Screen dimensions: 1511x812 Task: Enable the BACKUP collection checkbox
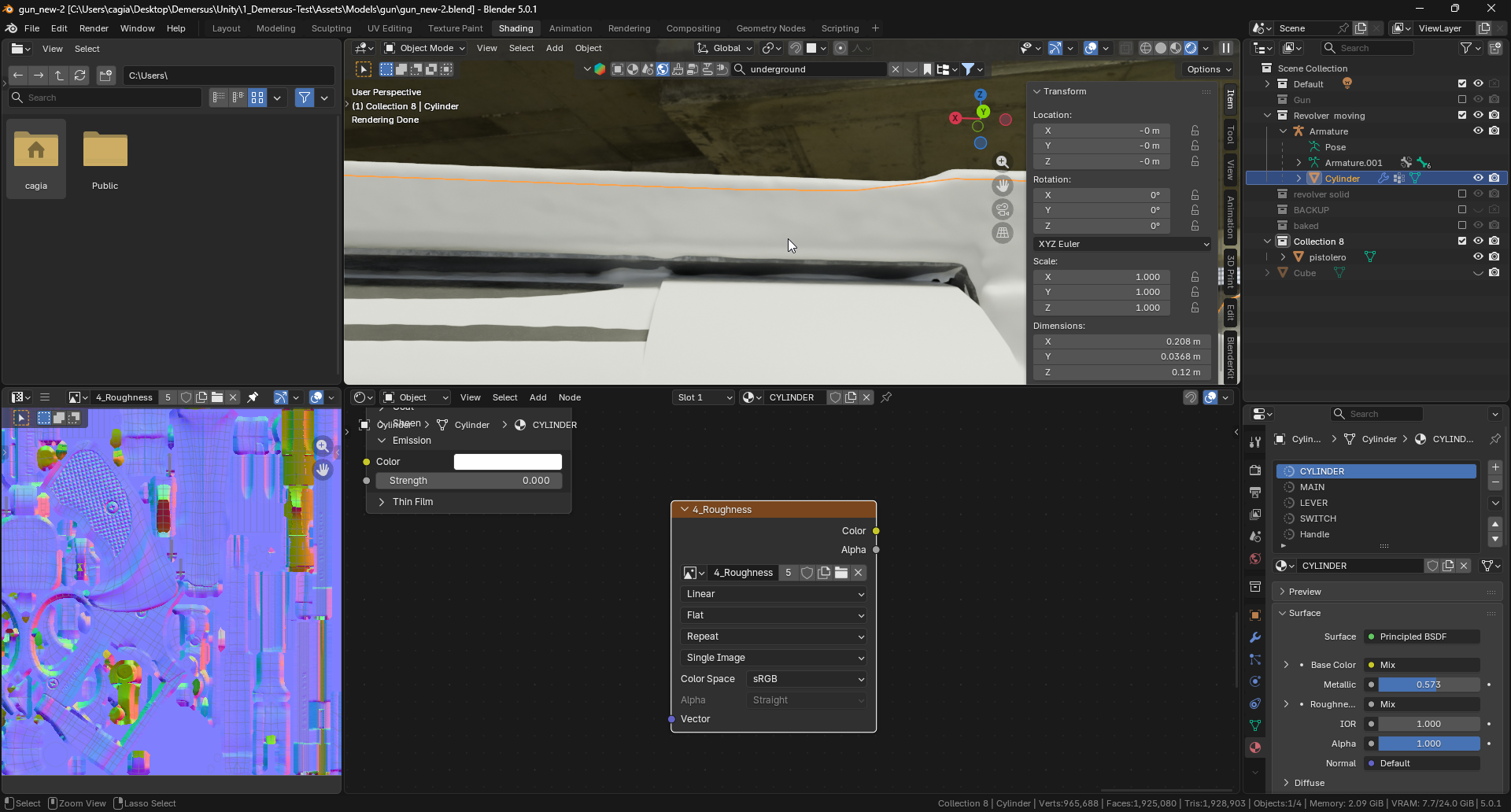click(x=1462, y=210)
